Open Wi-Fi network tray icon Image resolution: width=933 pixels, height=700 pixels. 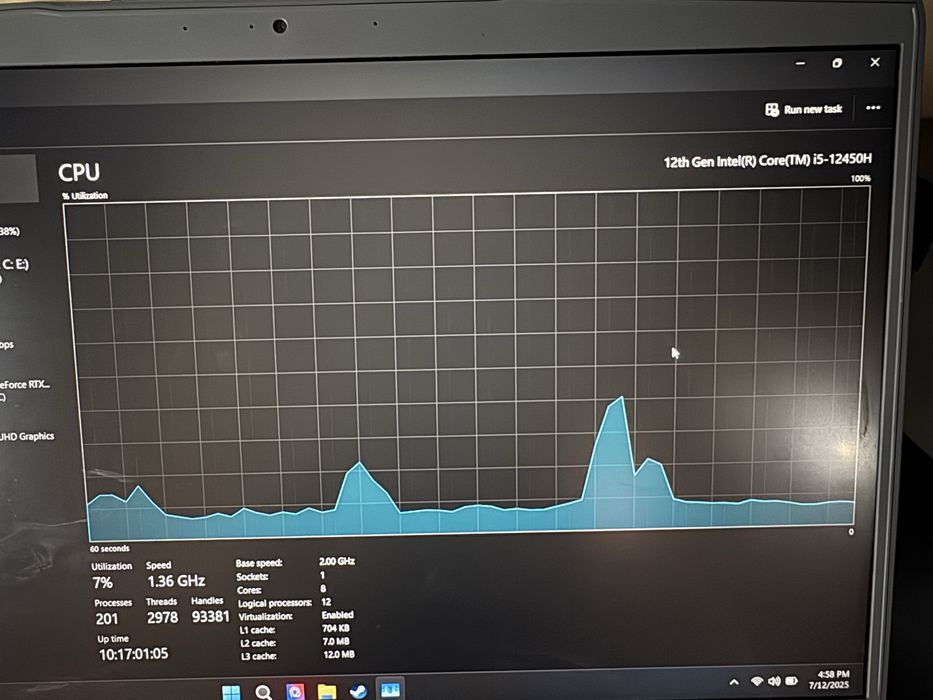[756, 681]
